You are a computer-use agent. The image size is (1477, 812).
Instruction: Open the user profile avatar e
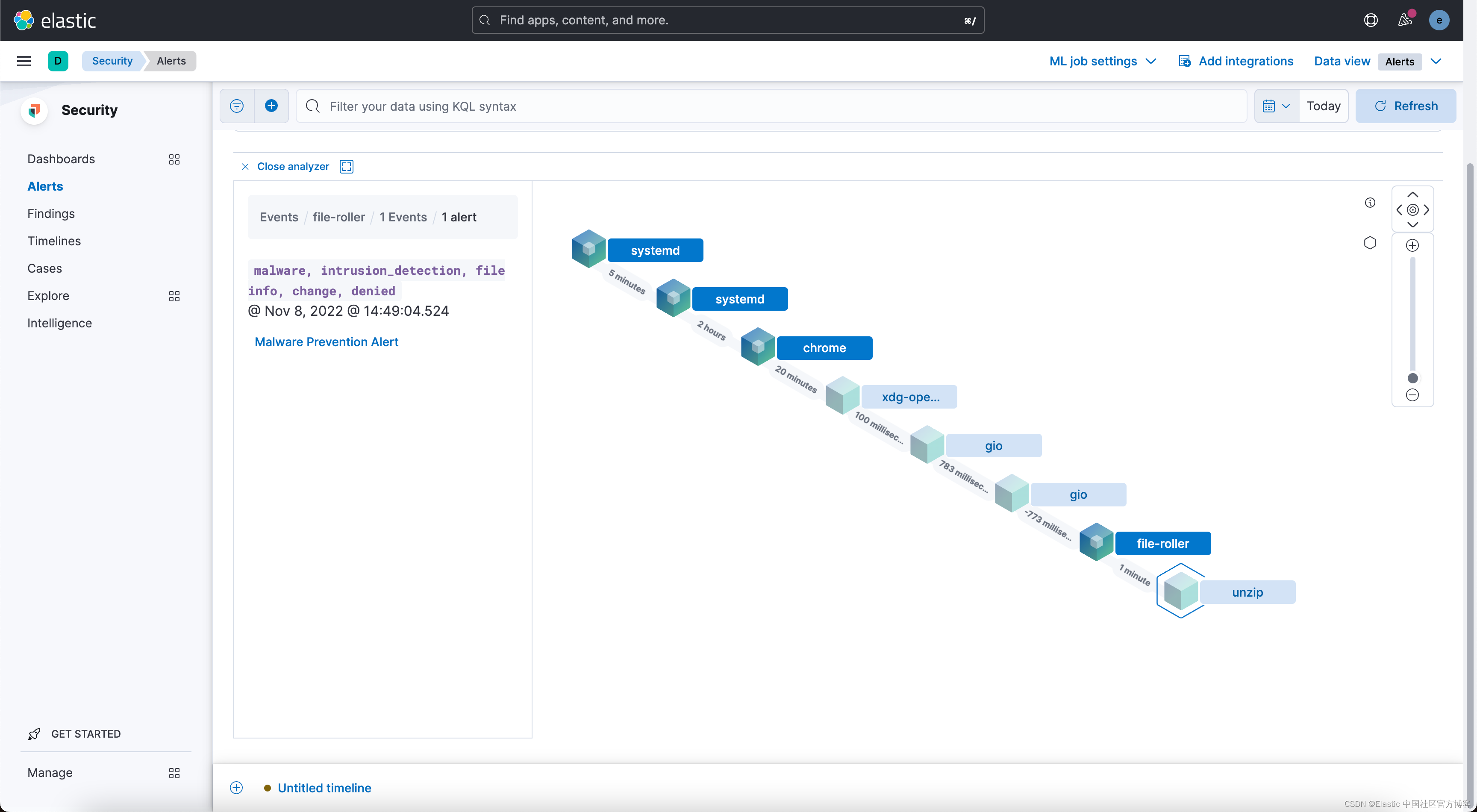click(1439, 20)
